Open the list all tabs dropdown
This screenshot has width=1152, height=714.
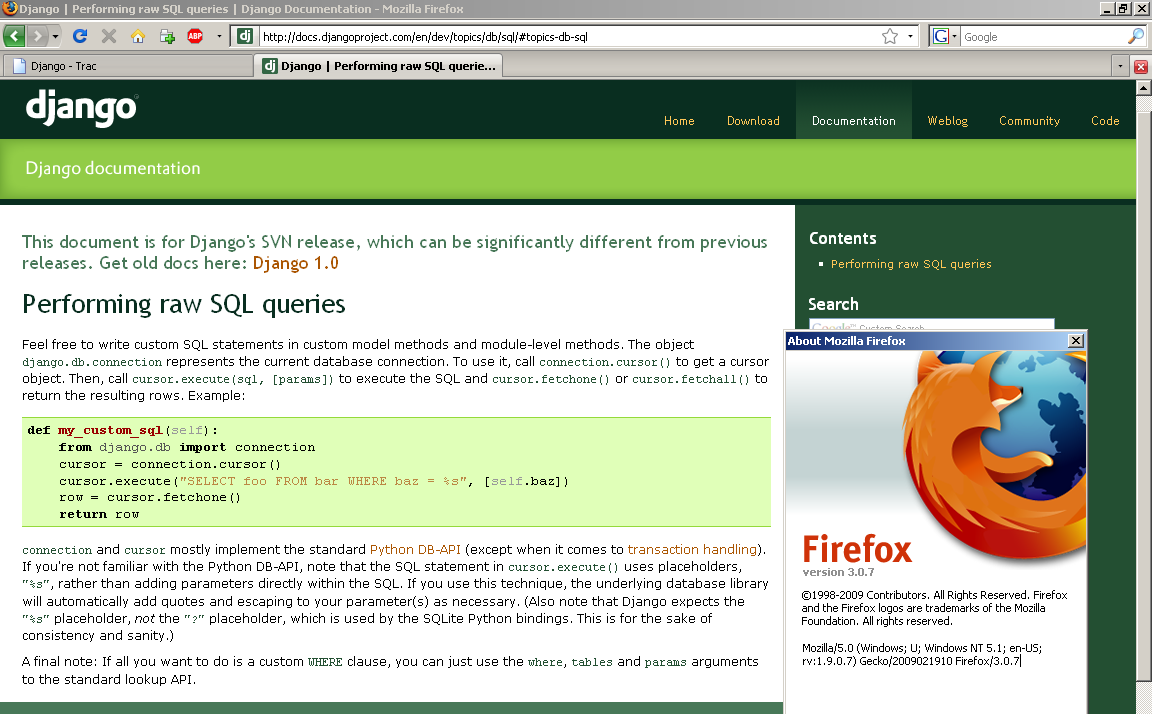[x=1120, y=66]
